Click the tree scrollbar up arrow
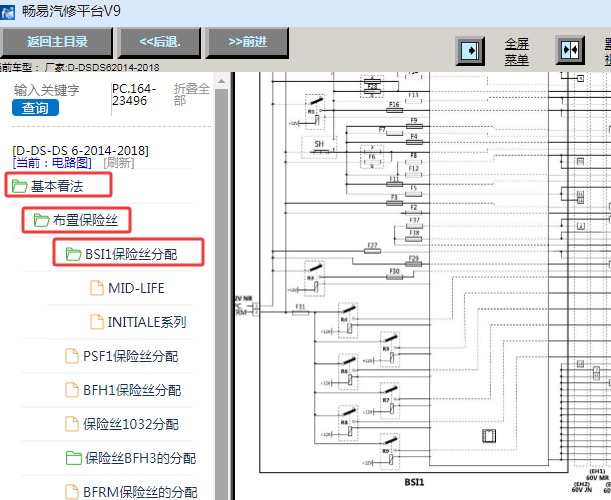The image size is (611, 500). point(221,81)
